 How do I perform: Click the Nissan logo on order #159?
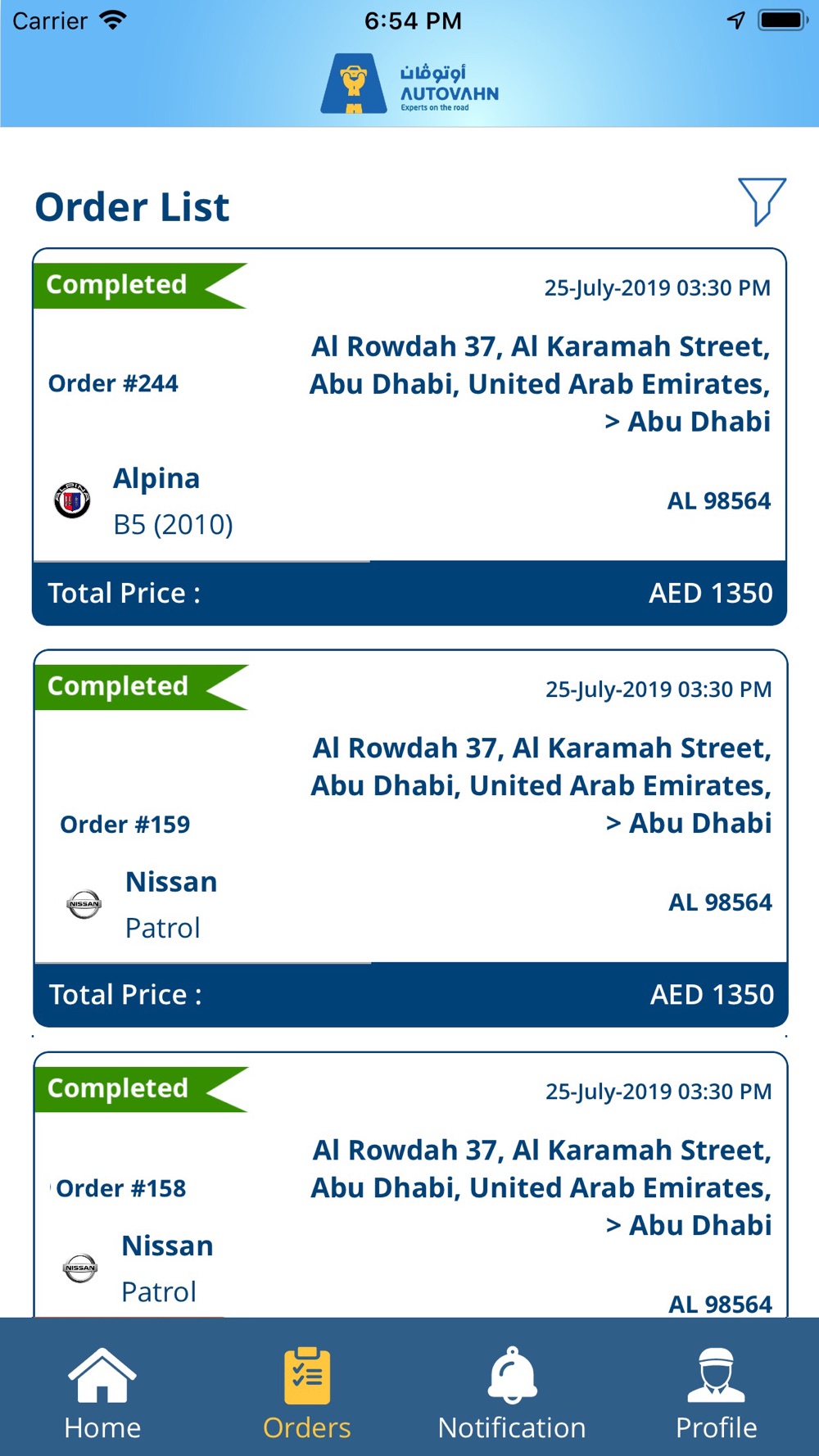[x=84, y=904]
